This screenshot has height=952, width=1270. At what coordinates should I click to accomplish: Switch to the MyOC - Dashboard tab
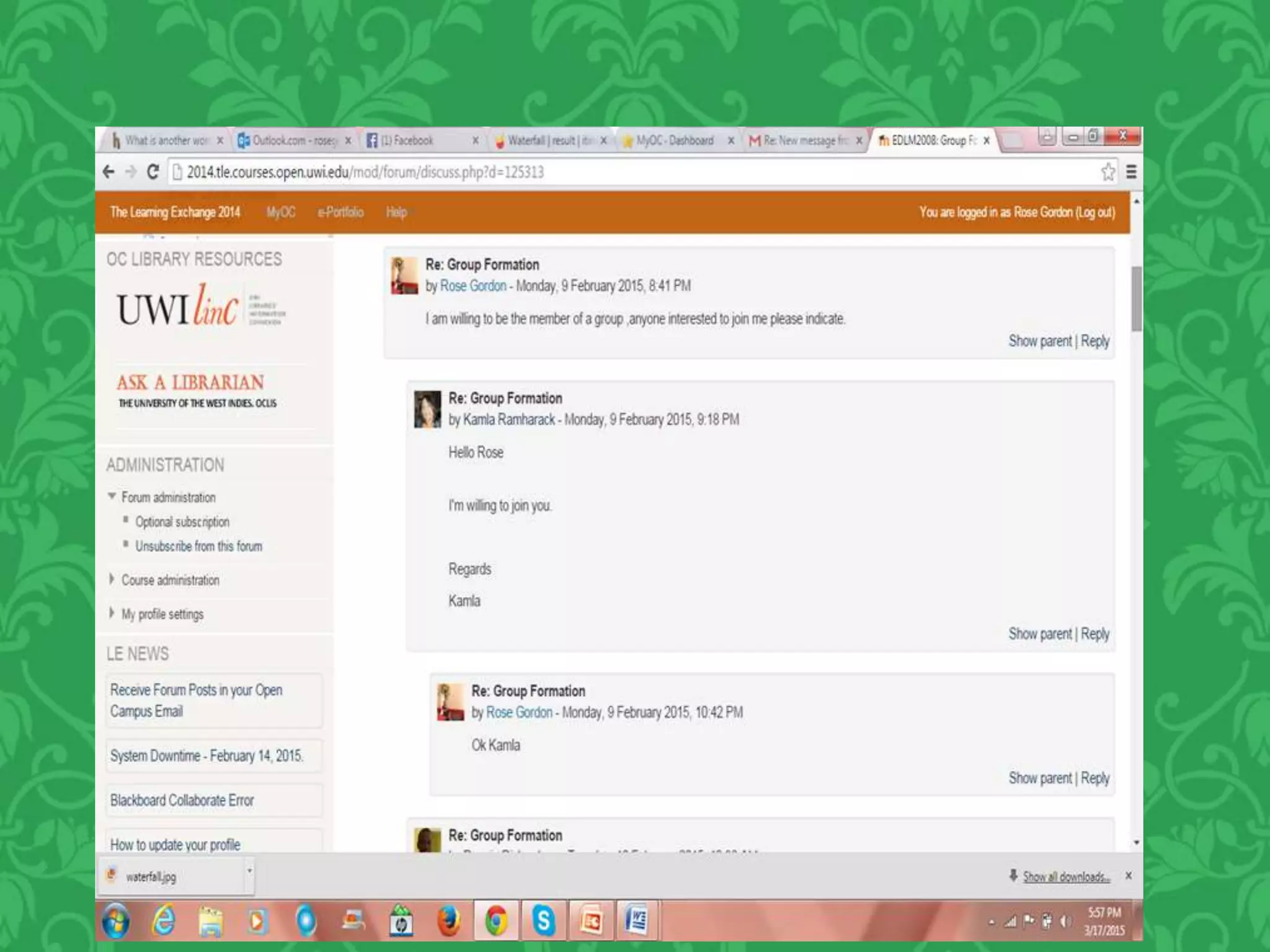(x=675, y=141)
